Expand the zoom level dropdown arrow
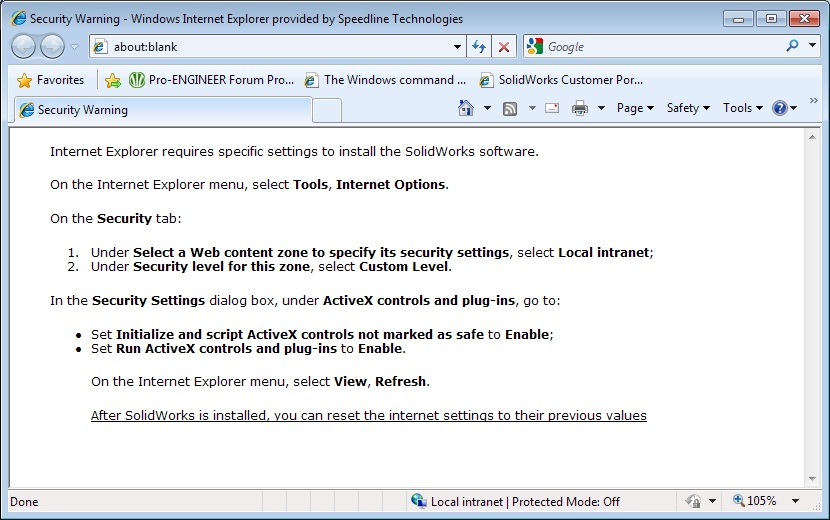830x520 pixels. click(x=795, y=501)
